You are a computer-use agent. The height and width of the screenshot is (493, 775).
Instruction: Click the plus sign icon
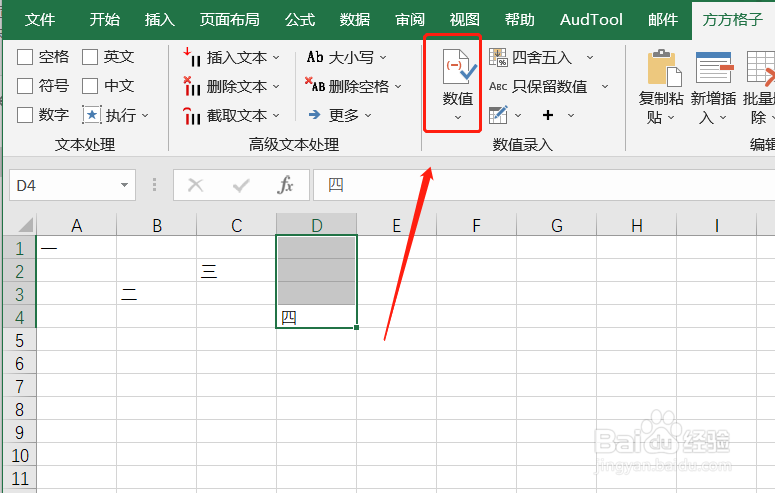point(548,115)
